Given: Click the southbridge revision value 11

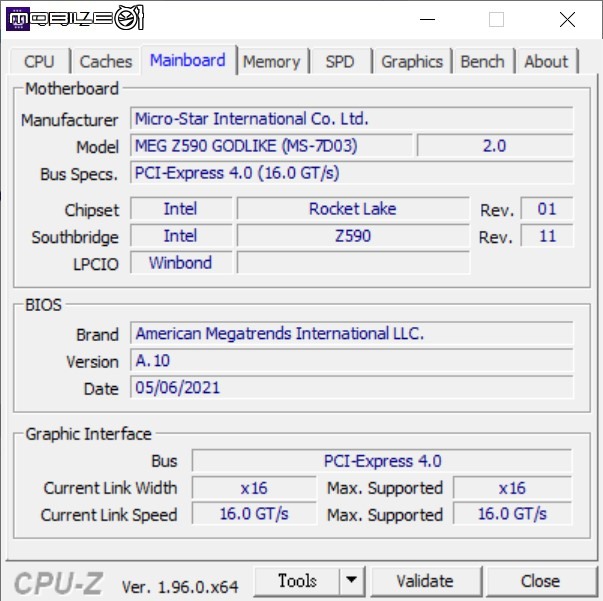Looking at the screenshot, I should click(547, 236).
